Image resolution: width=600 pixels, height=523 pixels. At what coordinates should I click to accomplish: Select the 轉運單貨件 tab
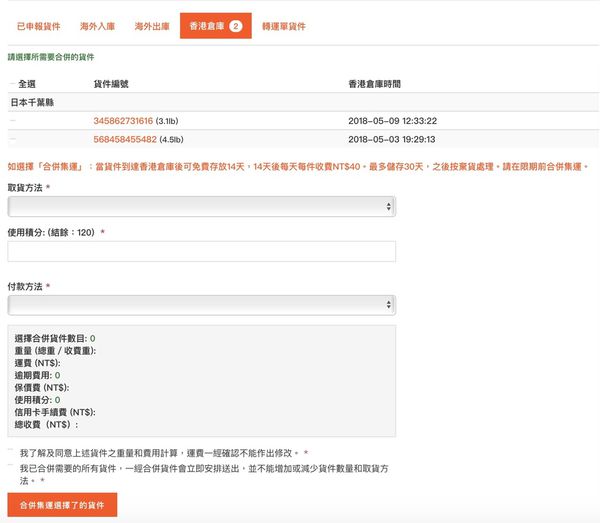click(284, 27)
